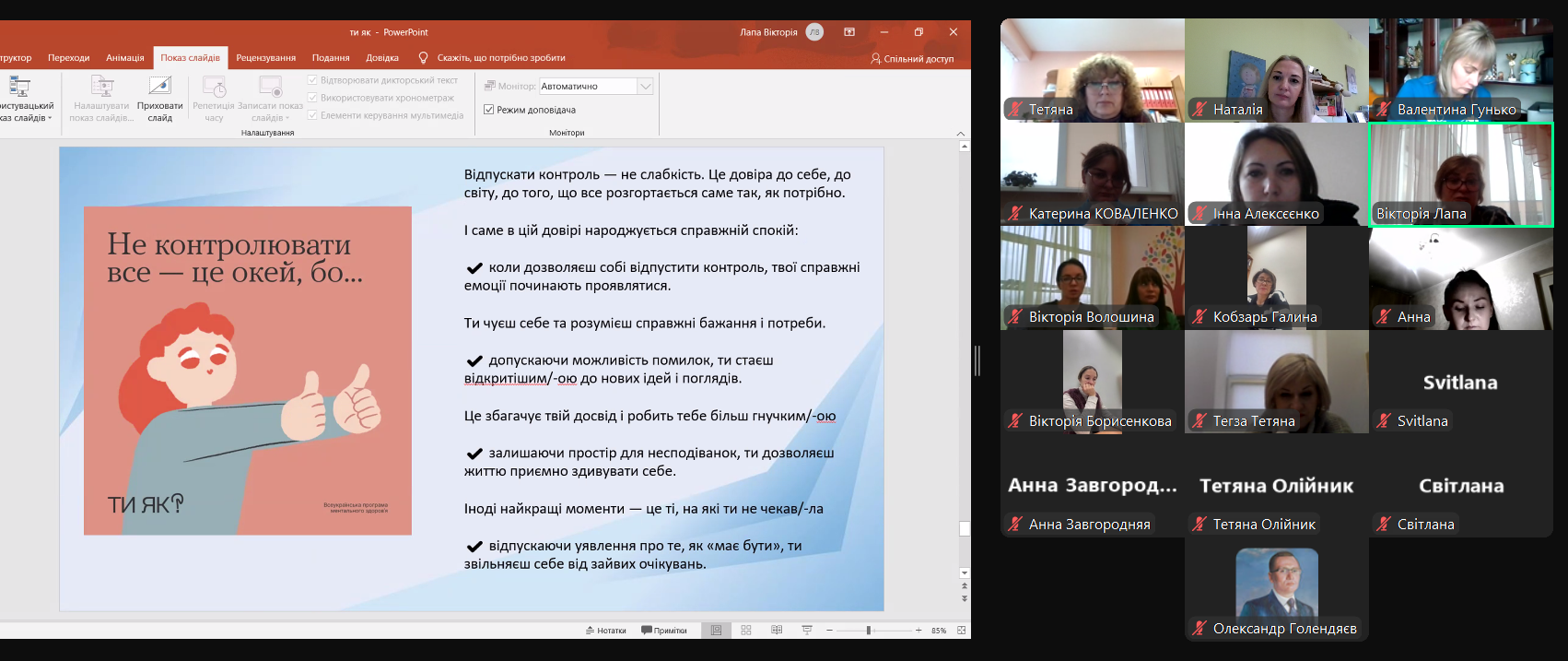Image resolution: width=1568 pixels, height=661 pixels.
Task: Select Світлана participant tile
Action: [x=1461, y=486]
